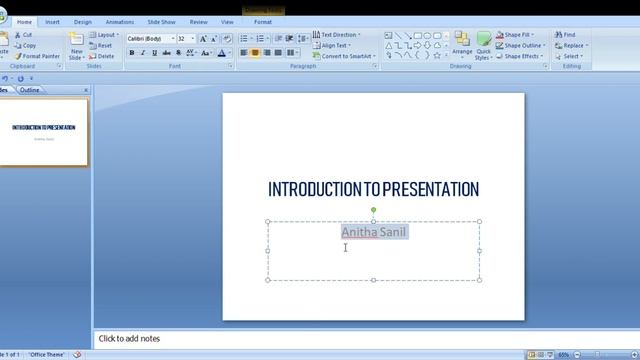
Task: Select the Elbow Connector shape
Action: [398, 46]
